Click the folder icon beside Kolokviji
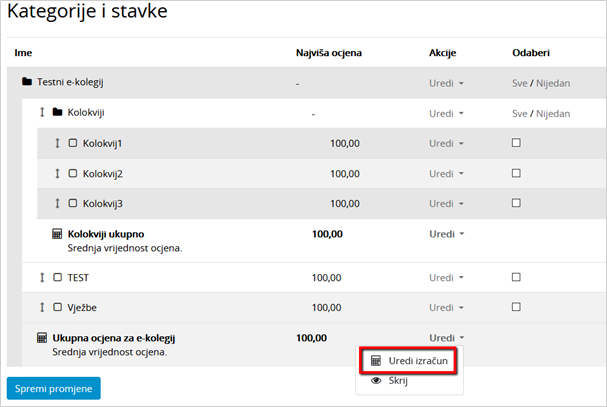Viewport: 607px width, 407px height. click(x=58, y=113)
